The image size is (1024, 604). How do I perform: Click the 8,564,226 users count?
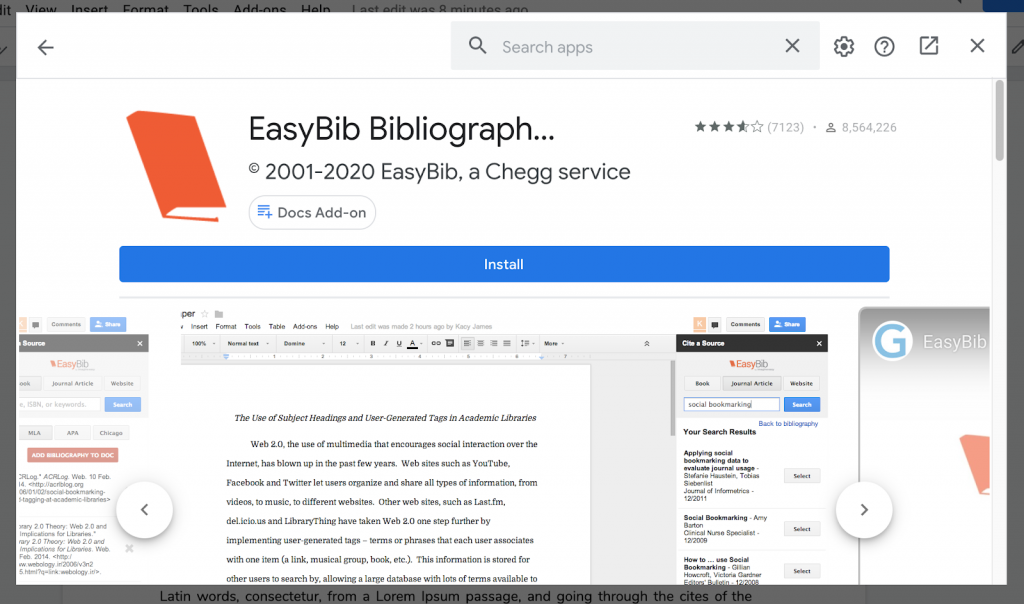tap(861, 127)
